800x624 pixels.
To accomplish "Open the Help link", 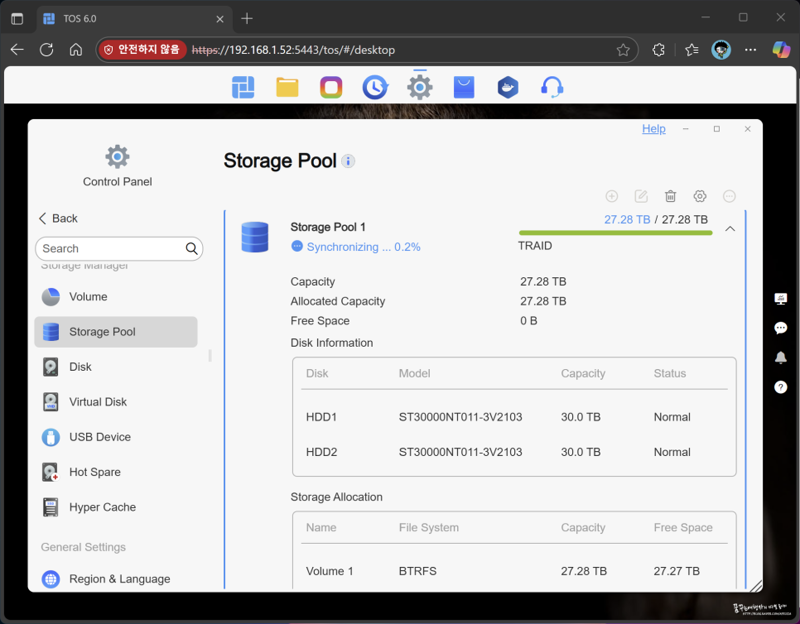I will point(654,129).
